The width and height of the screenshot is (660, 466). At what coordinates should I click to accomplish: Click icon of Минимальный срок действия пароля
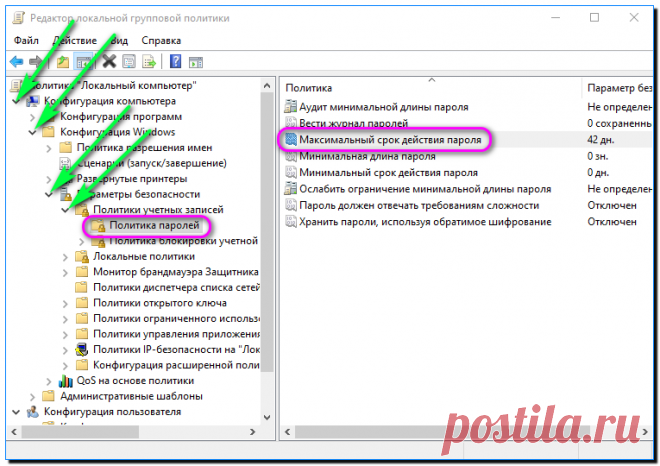pos(290,173)
